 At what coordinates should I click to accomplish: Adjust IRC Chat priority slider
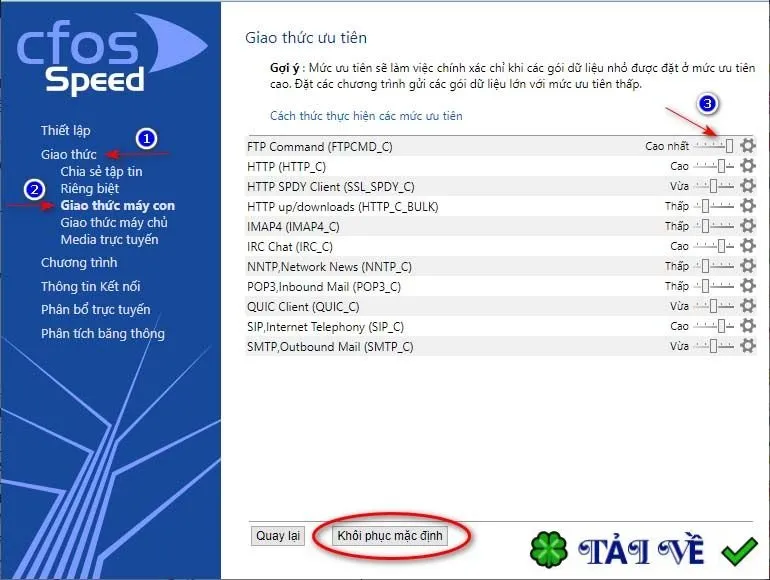(x=715, y=246)
